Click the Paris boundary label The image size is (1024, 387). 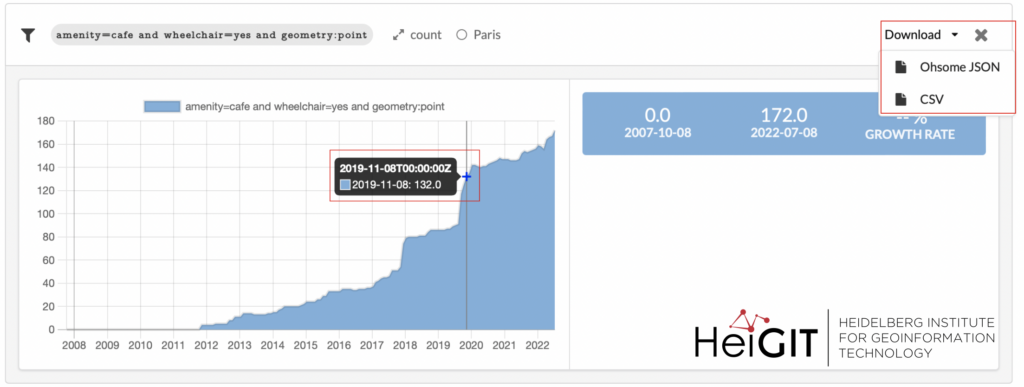487,35
